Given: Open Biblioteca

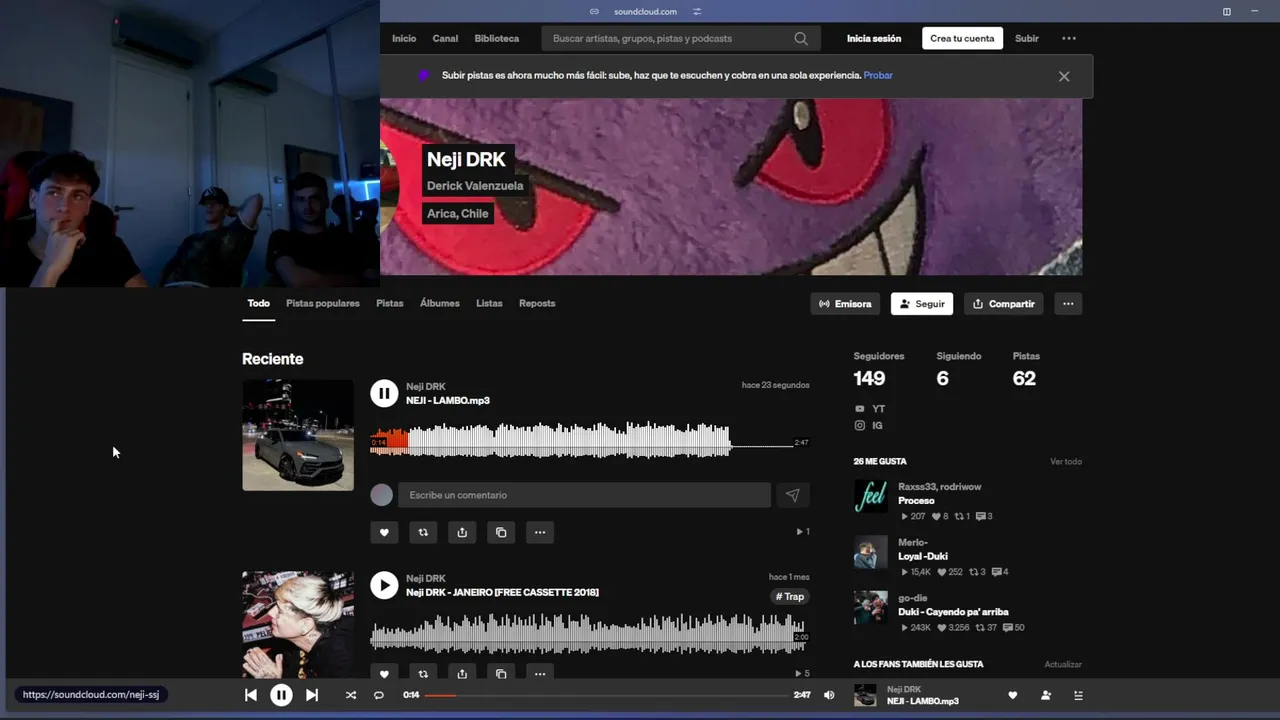Looking at the screenshot, I should [497, 38].
